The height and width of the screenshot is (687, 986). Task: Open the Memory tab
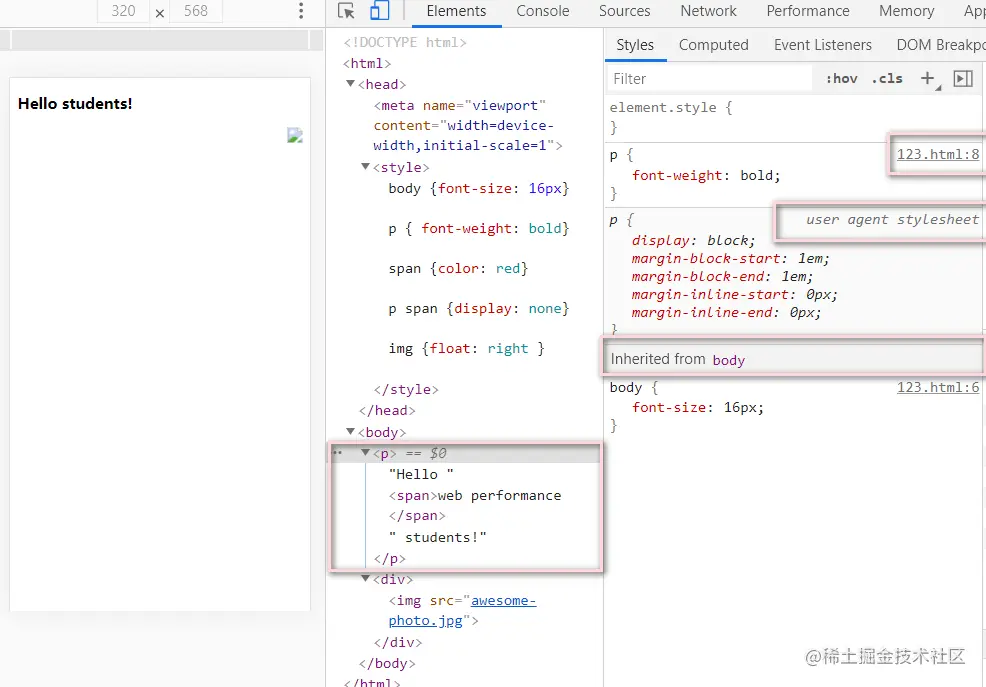point(906,11)
